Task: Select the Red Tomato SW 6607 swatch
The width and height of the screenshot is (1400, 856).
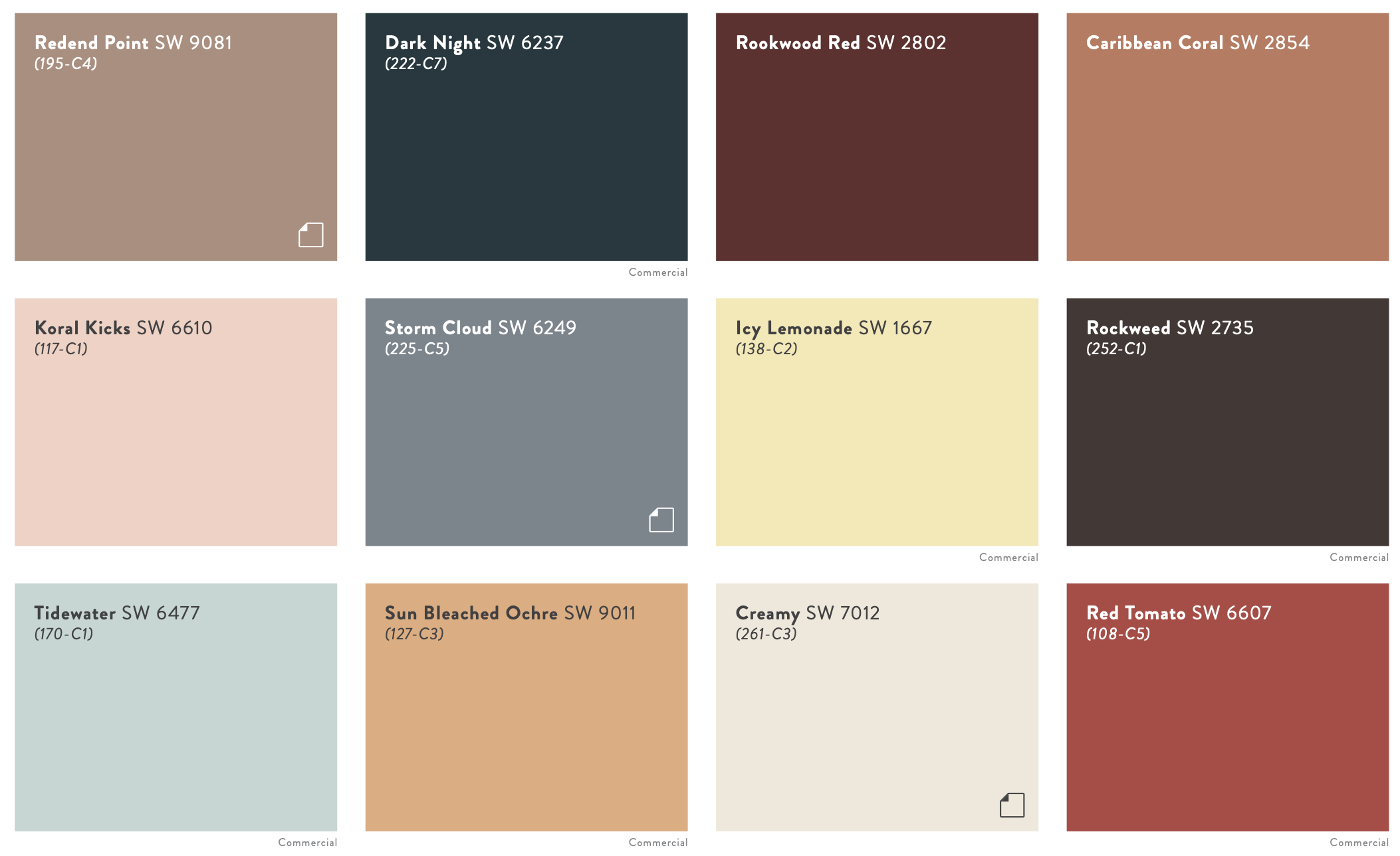Action: 1226,704
